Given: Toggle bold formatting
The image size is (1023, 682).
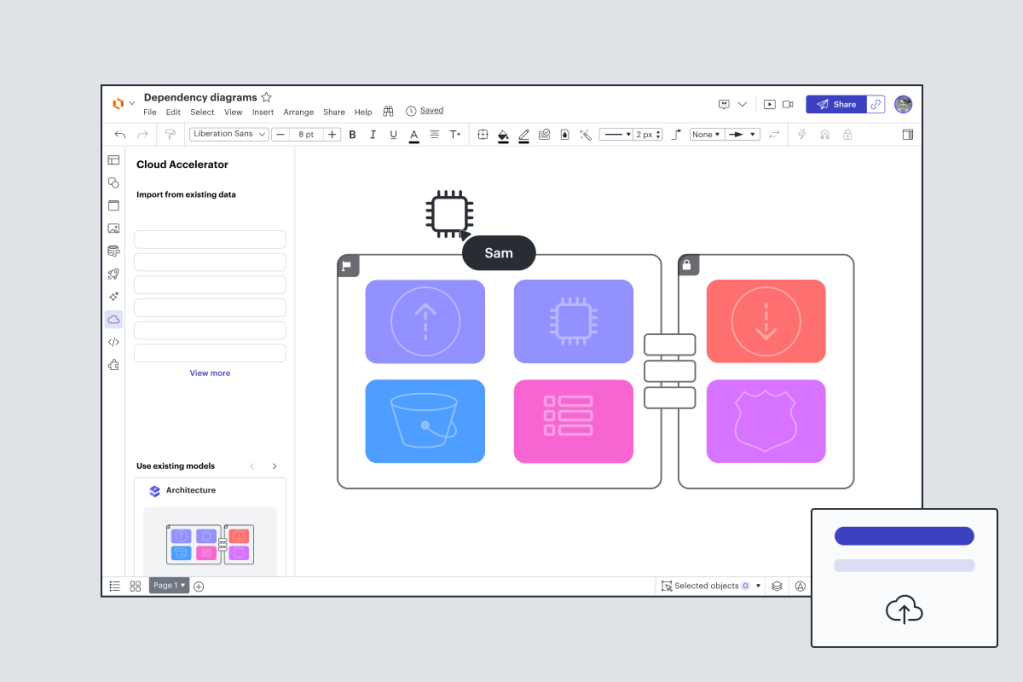Looking at the screenshot, I should click(352, 134).
